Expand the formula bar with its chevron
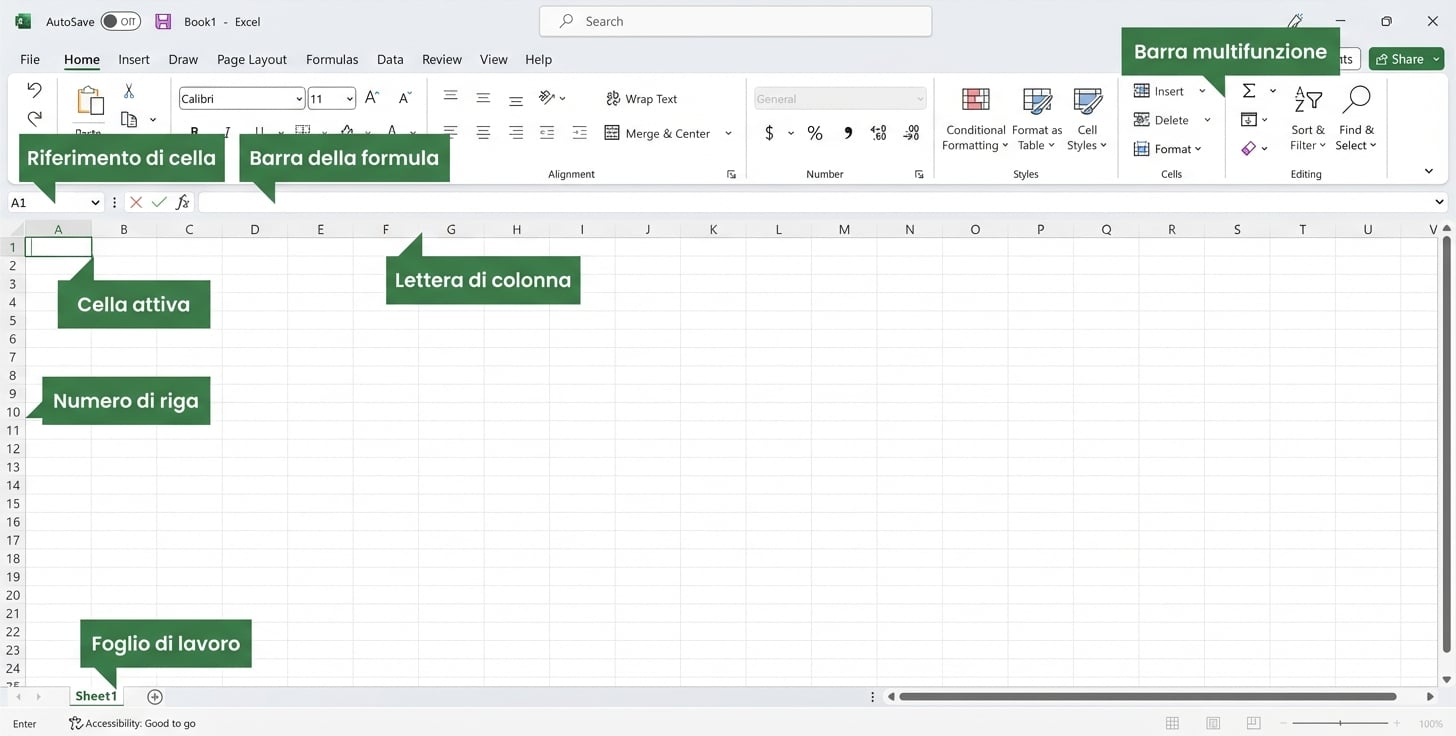Viewport: 1456px width, 736px height. tap(1439, 202)
